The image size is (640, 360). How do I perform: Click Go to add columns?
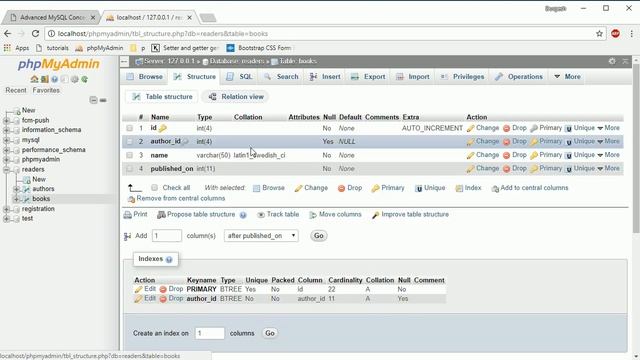[319, 236]
